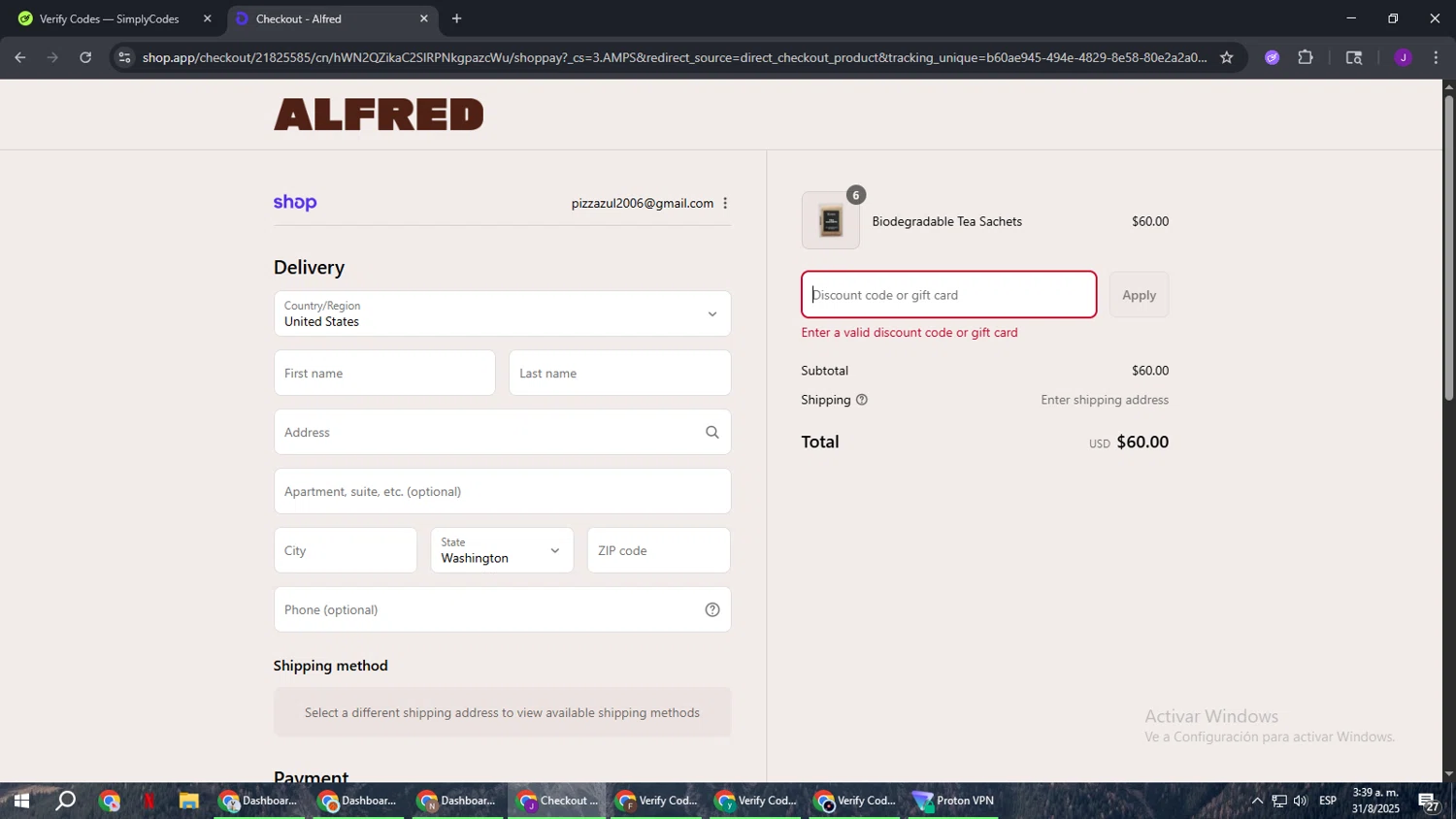The height and width of the screenshot is (819, 1456).
Task: Click the Total $60.00 amount
Action: pos(1142,442)
